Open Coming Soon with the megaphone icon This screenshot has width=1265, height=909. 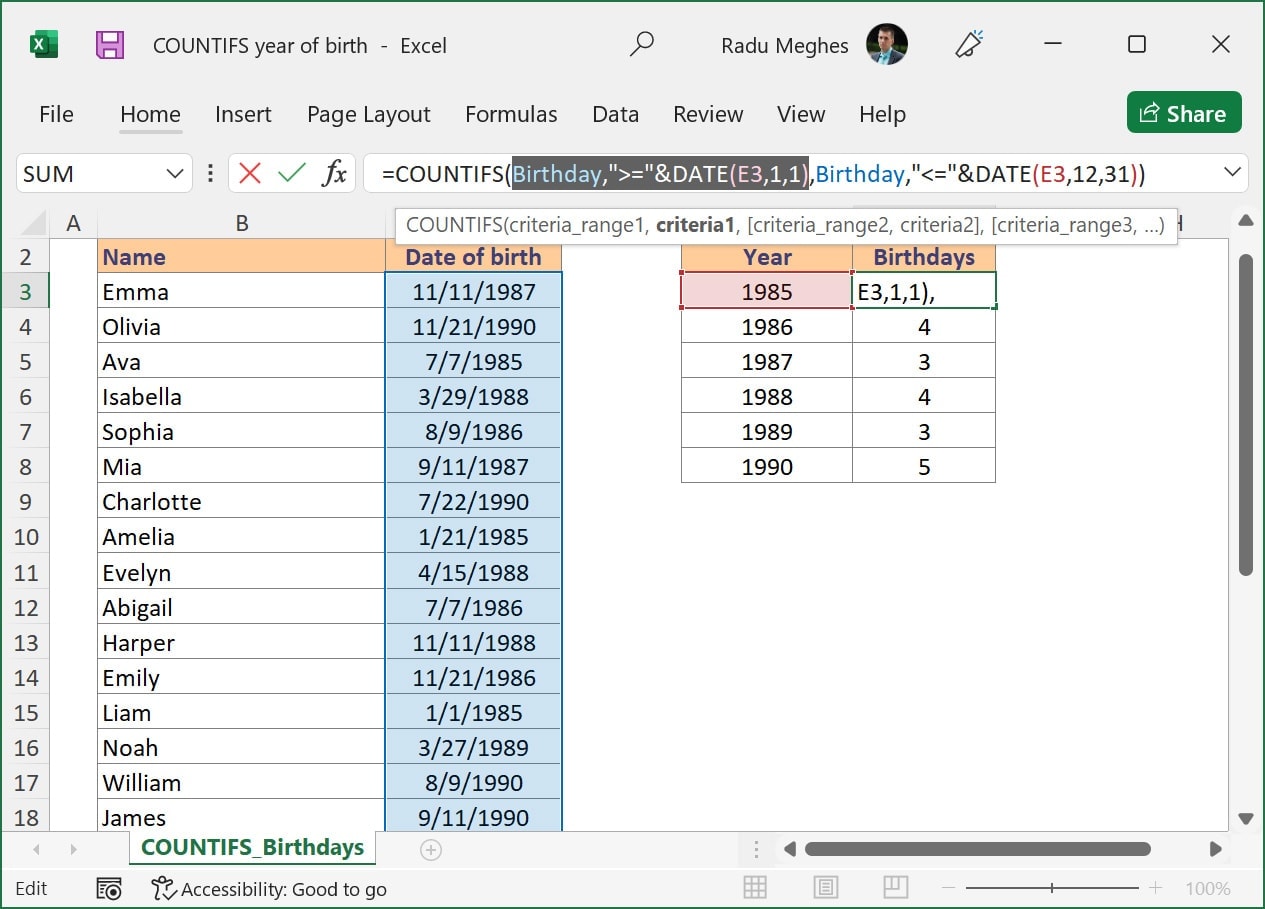point(967,45)
